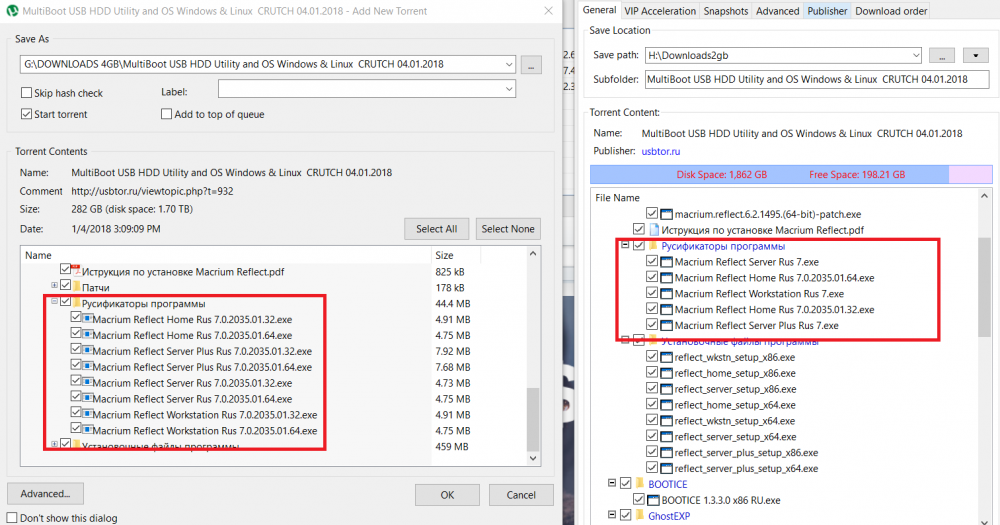Confirm with the OK button
This screenshot has height=525, width=1000.
click(447, 495)
